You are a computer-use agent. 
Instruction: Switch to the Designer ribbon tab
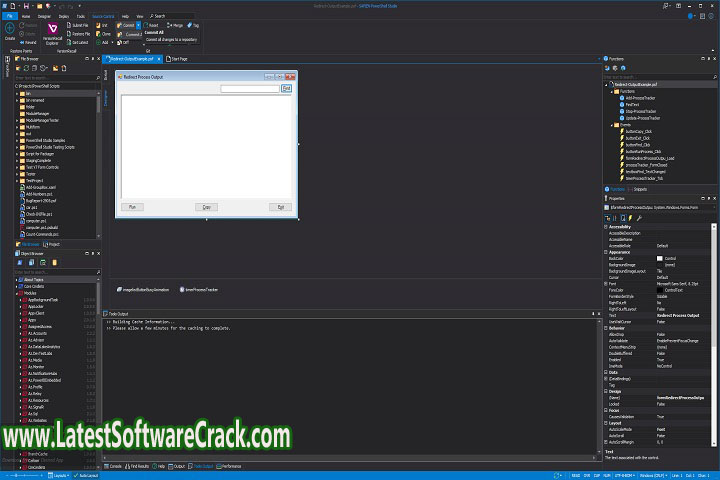click(x=44, y=16)
